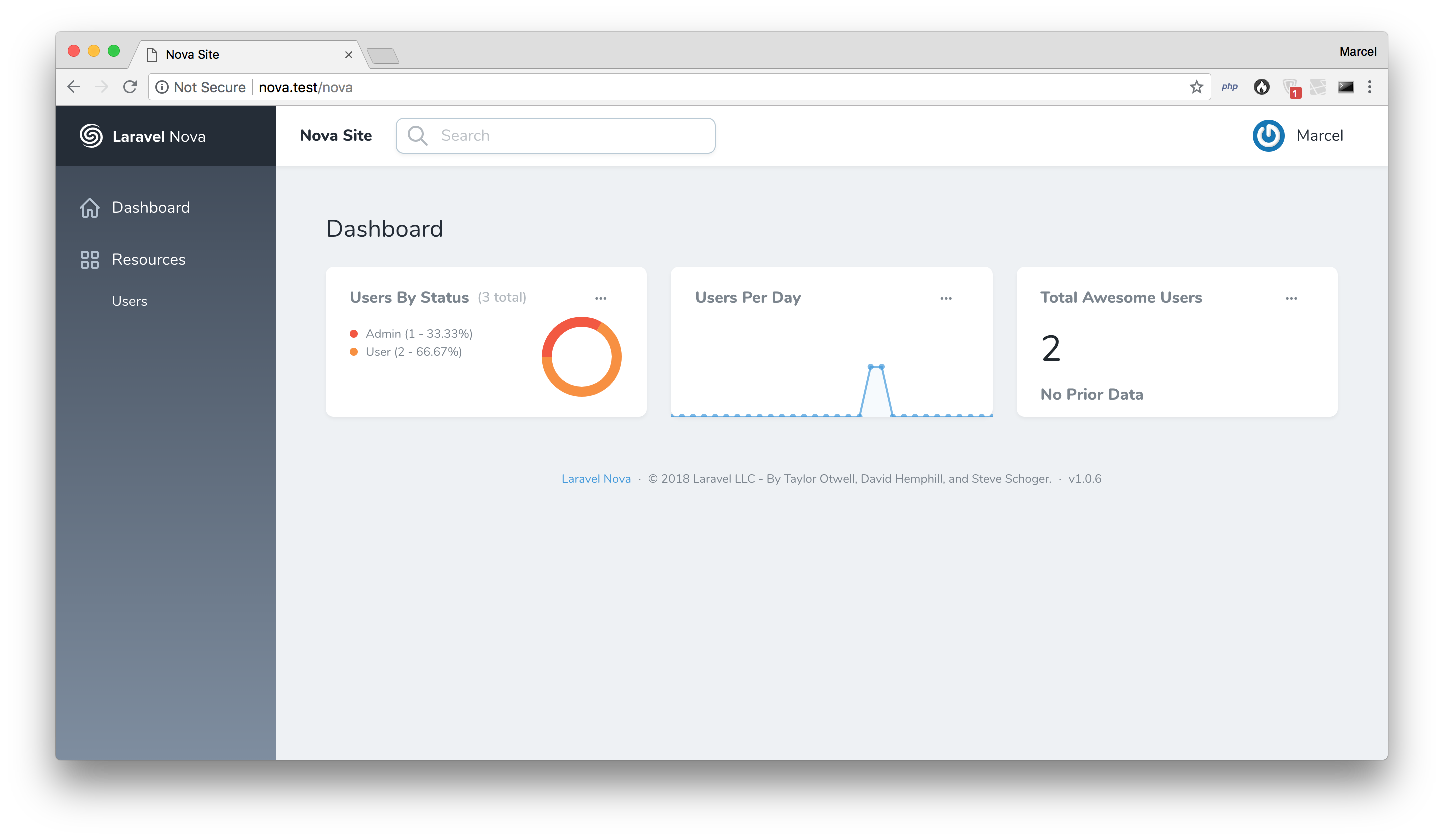This screenshot has width=1444, height=840.
Task: Open the Chrome three-dot menu
Action: (x=1370, y=87)
